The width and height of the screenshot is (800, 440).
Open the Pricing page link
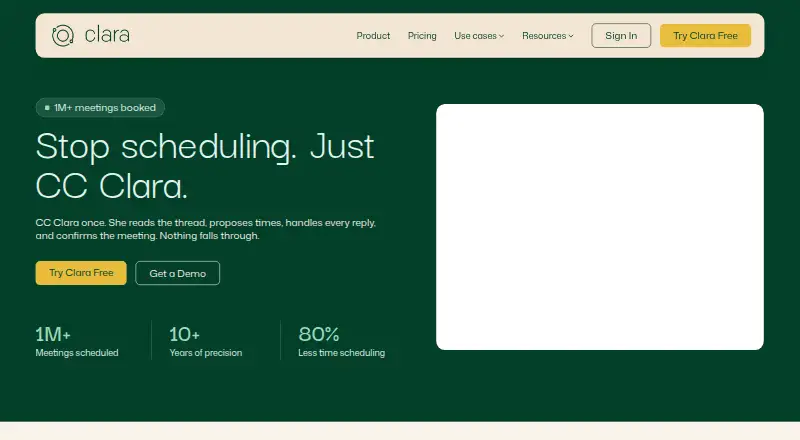point(422,36)
